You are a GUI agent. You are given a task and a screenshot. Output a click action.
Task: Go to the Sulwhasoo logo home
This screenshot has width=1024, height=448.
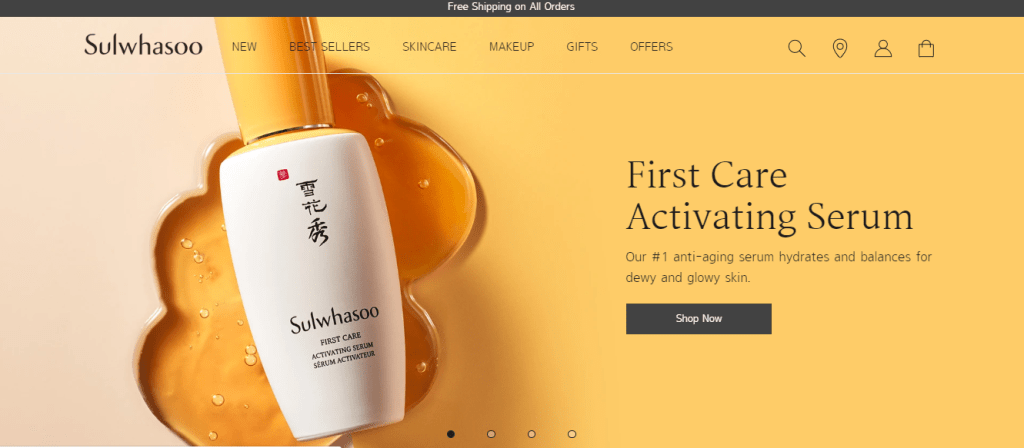pyautogui.click(x=143, y=45)
